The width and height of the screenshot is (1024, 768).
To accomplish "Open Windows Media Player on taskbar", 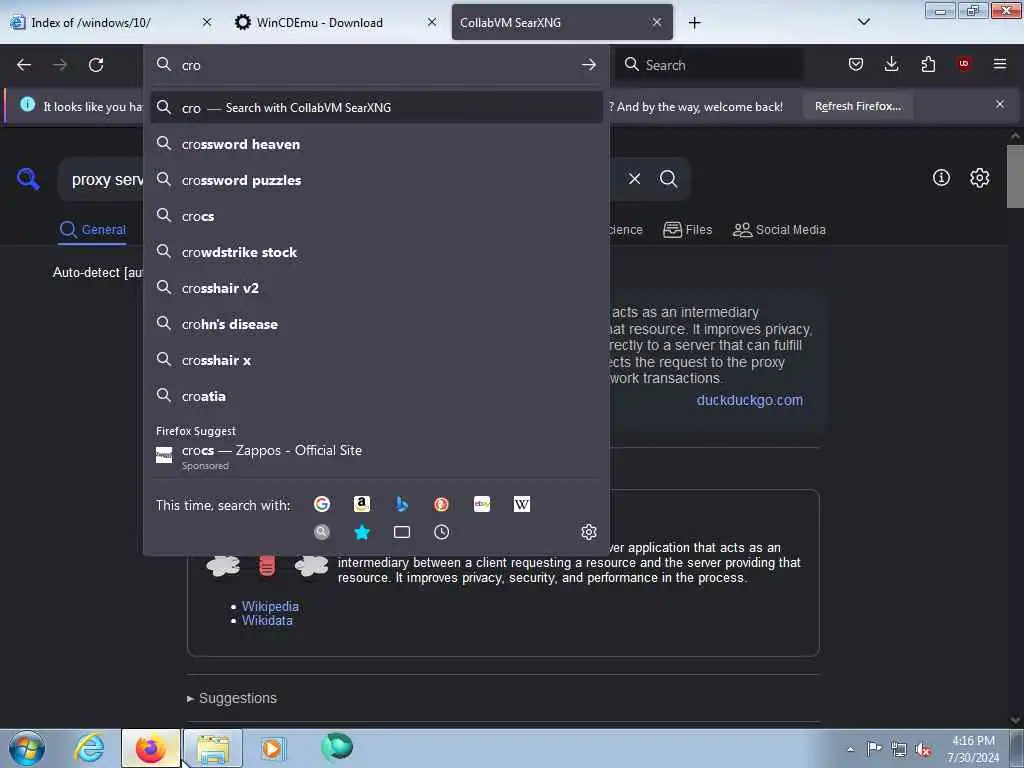I will tap(273, 748).
